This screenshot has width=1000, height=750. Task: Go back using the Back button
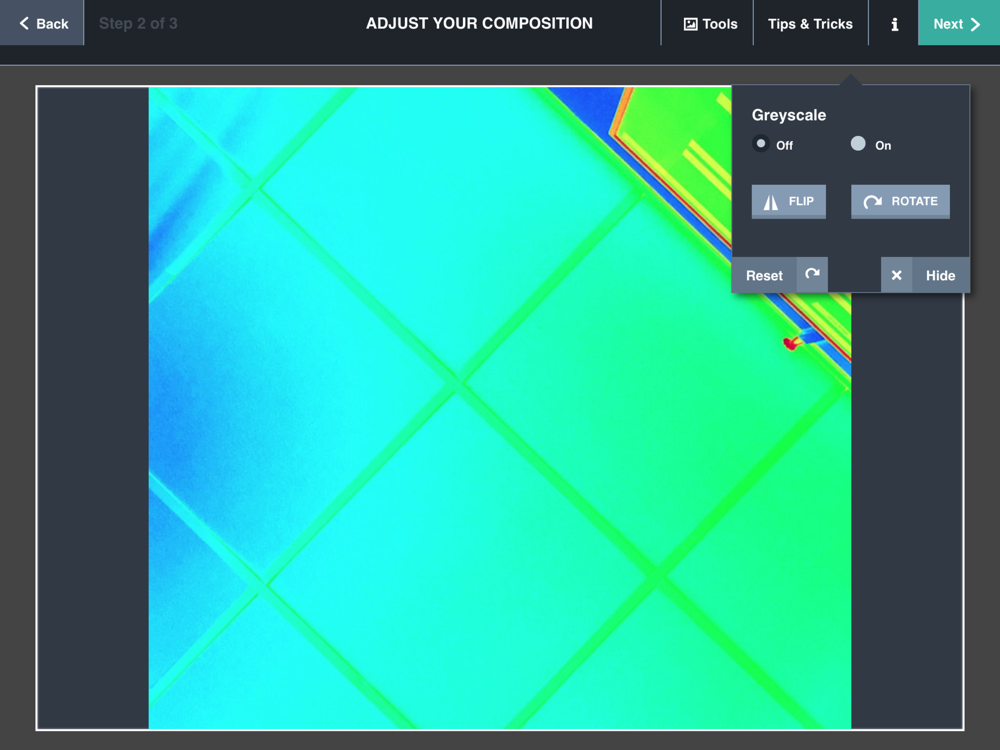point(41,23)
